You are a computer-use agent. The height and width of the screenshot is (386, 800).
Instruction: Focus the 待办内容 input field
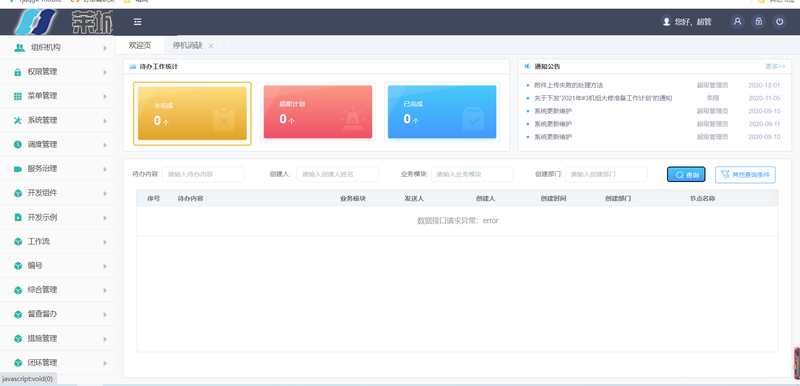pos(203,174)
